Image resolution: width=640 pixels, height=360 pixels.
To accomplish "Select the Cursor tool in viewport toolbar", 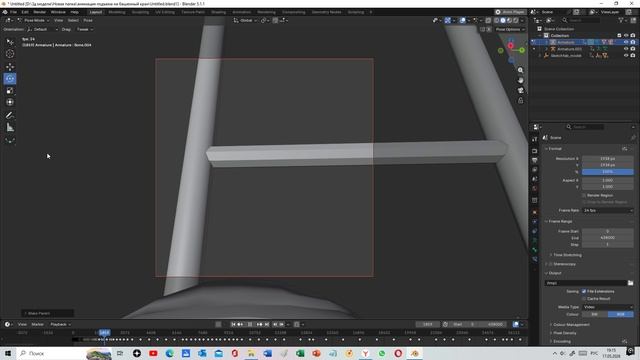I will click(10, 54).
